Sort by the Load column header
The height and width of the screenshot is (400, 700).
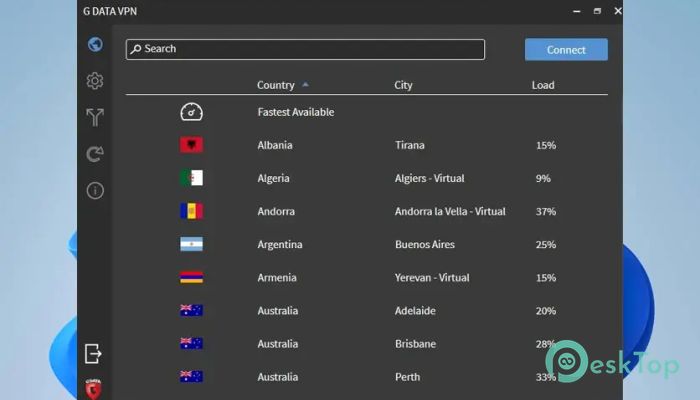point(543,85)
